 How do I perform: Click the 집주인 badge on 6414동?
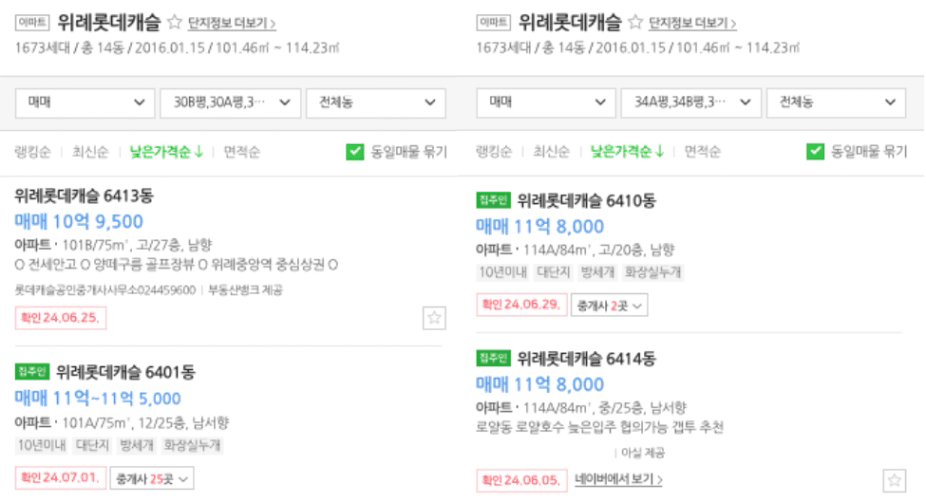[x=493, y=358]
